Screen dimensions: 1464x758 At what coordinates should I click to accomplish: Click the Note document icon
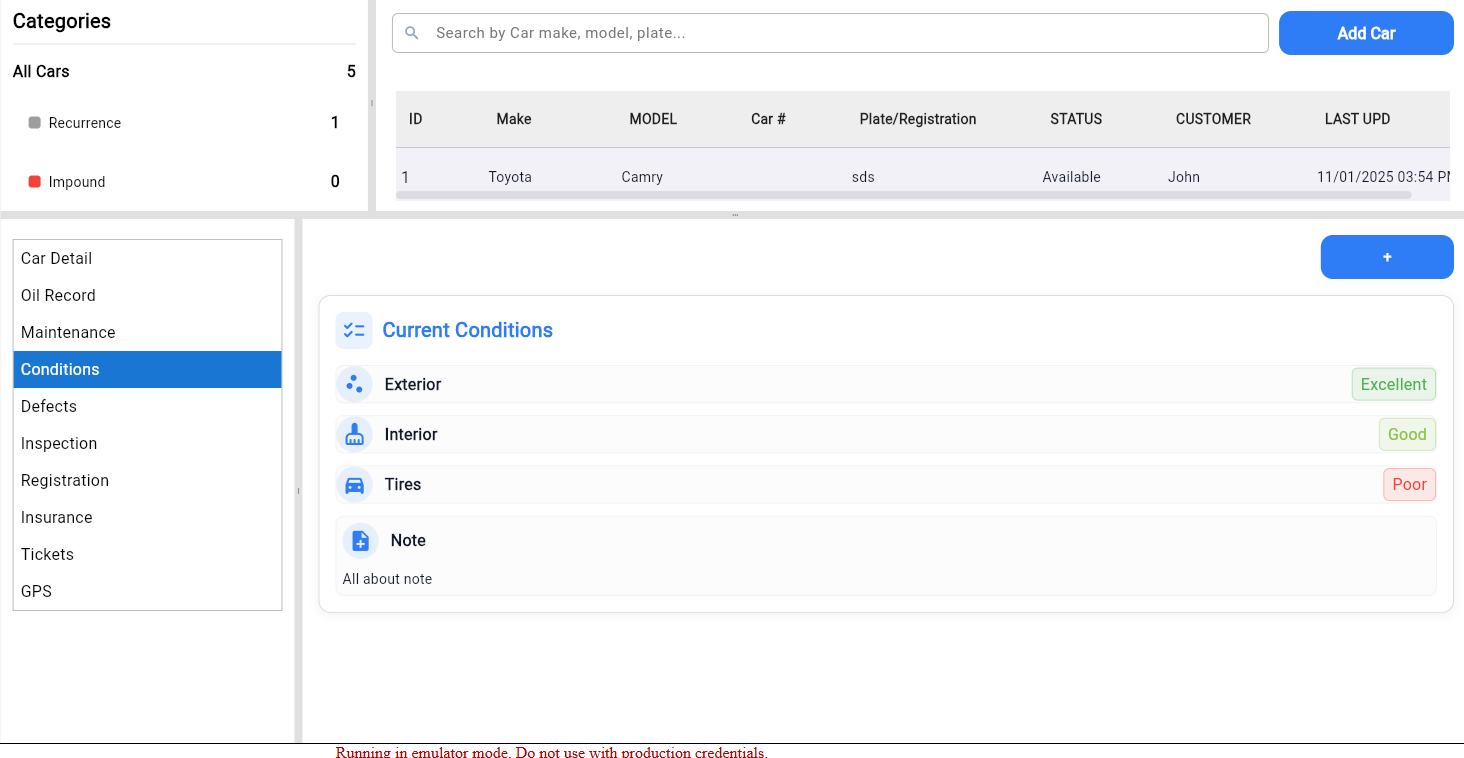pos(360,540)
